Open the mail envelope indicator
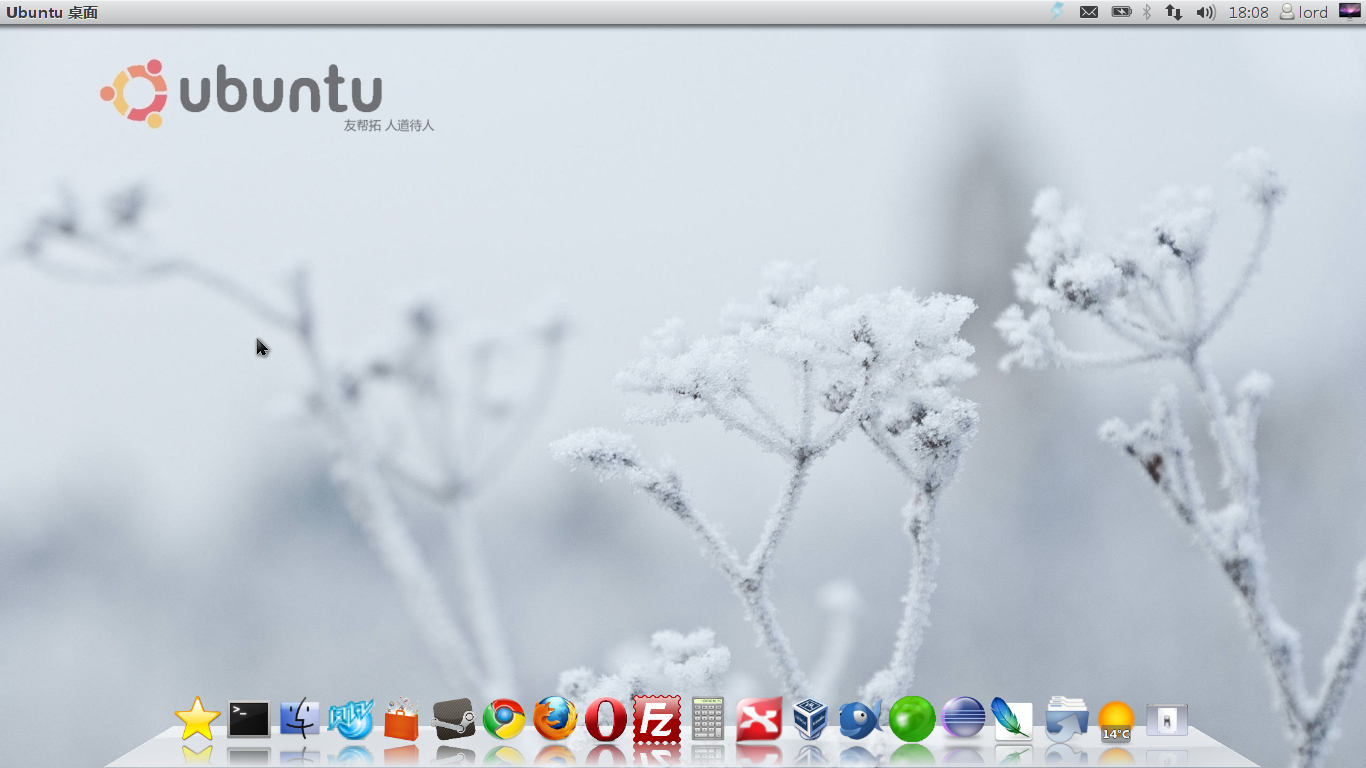The width and height of the screenshot is (1366, 768). [1089, 12]
